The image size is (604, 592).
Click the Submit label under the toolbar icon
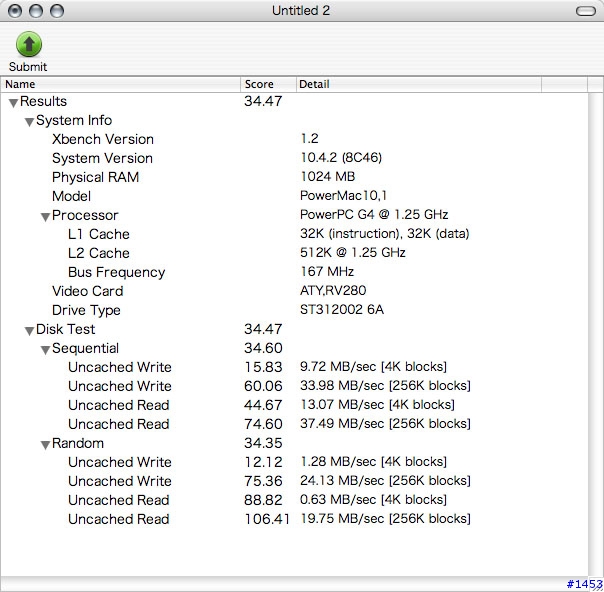28,67
